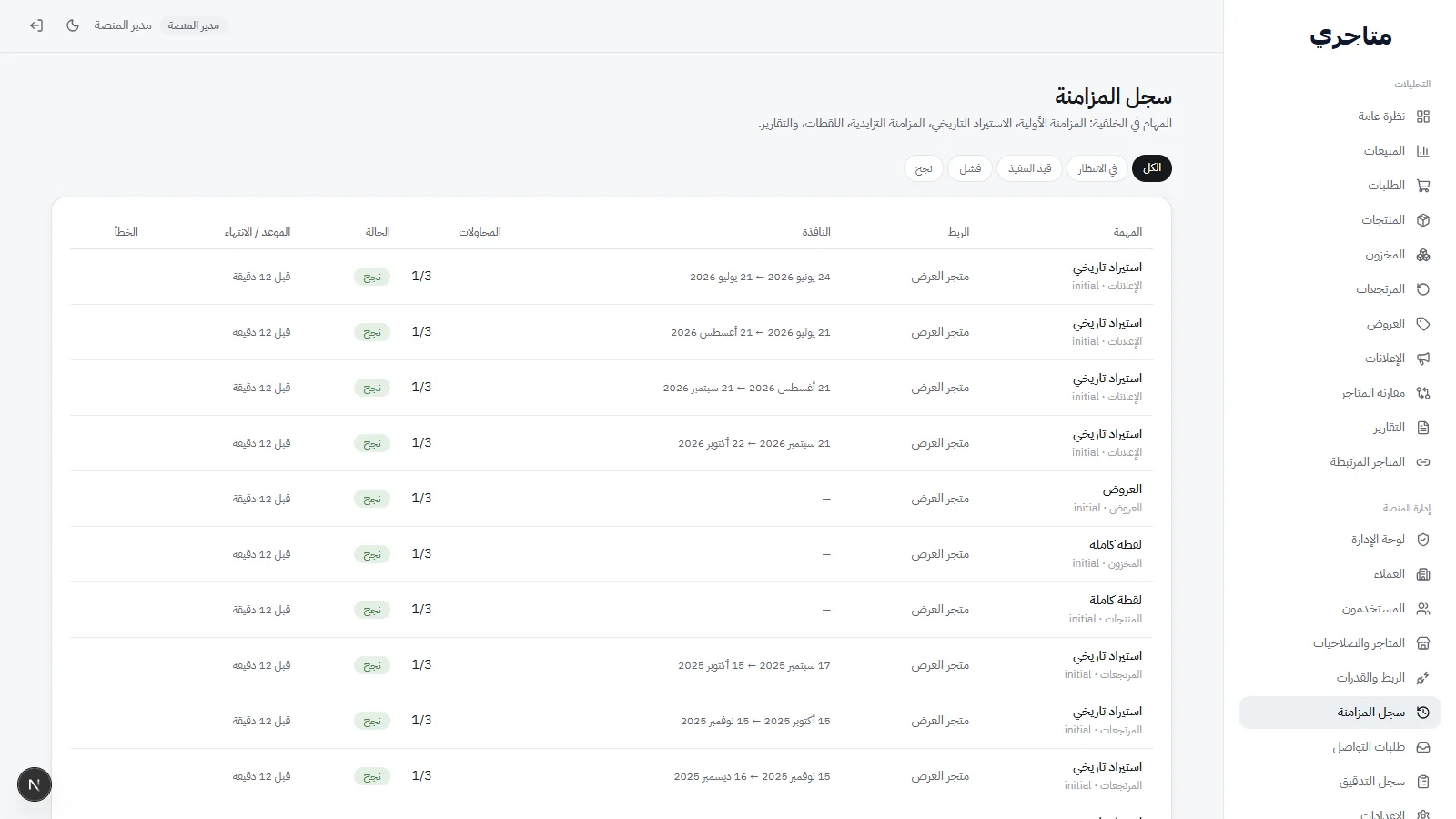Image resolution: width=1456 pixels, height=819 pixels.
Task: Open المخزون inventory icon
Action: pos(1423,255)
